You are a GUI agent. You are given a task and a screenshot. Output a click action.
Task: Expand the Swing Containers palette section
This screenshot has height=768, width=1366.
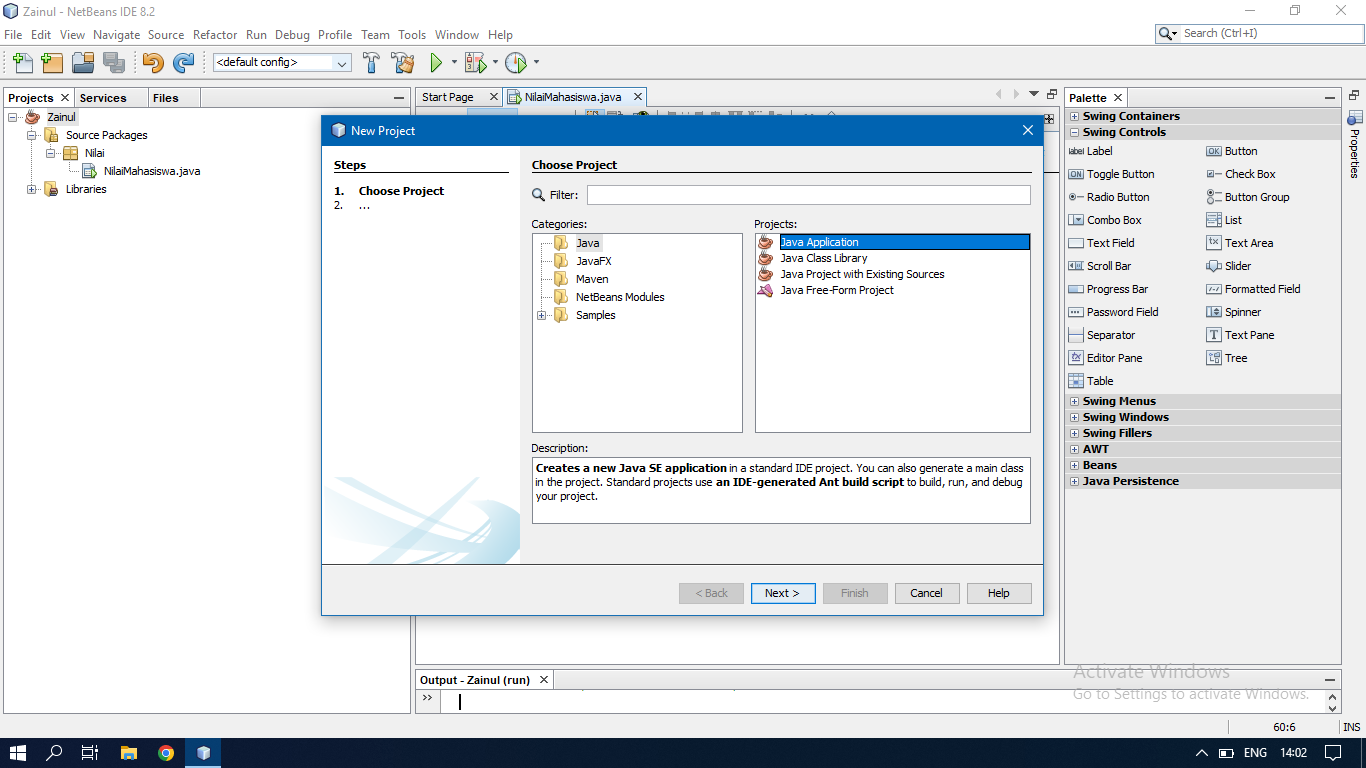[1074, 116]
